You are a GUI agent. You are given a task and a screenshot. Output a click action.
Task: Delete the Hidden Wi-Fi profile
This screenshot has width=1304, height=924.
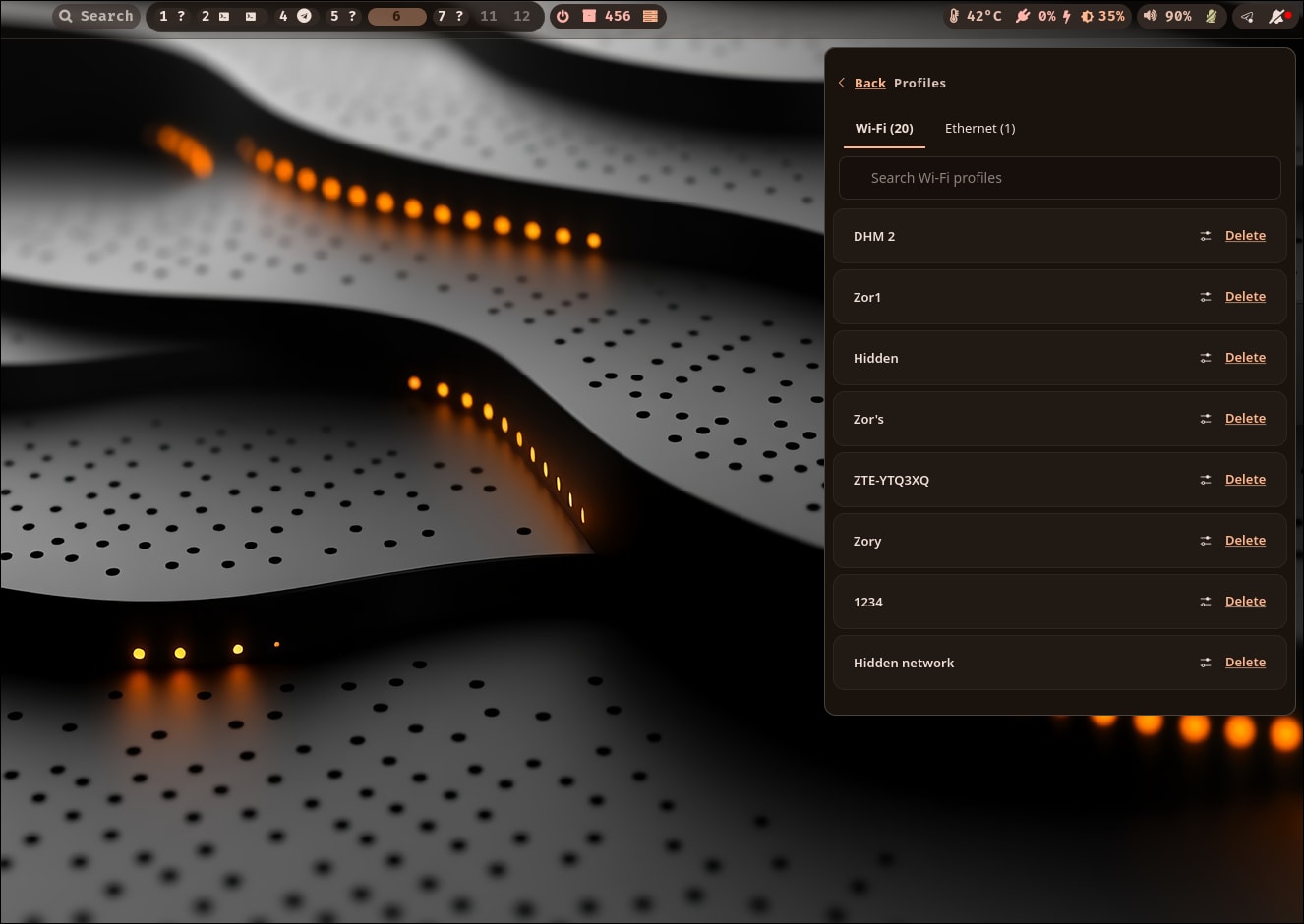pyautogui.click(x=1245, y=358)
